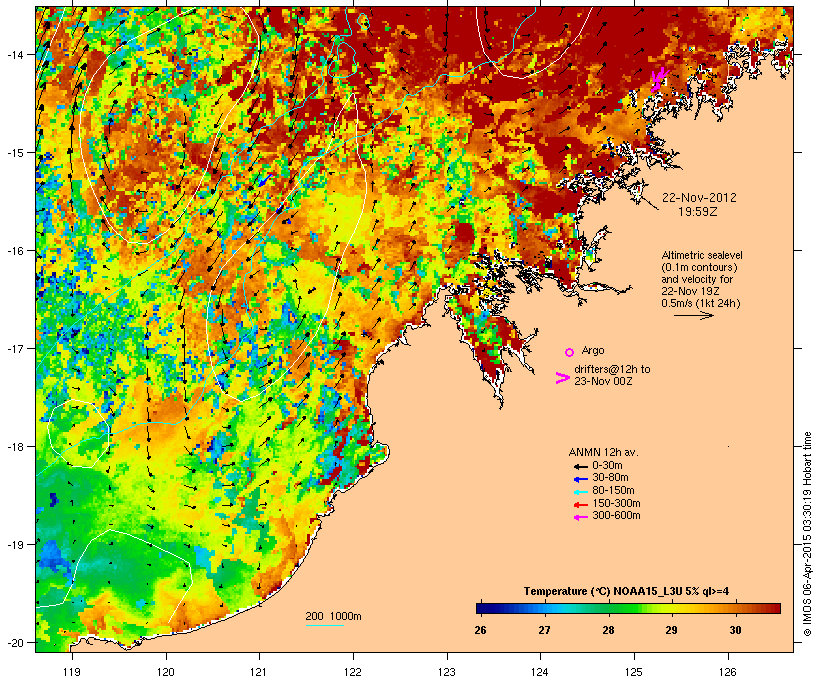Image resolution: width=820 pixels, height=680 pixels.
Task: Click the vertical IMOS copyright timestamp text
Action: tap(807, 535)
